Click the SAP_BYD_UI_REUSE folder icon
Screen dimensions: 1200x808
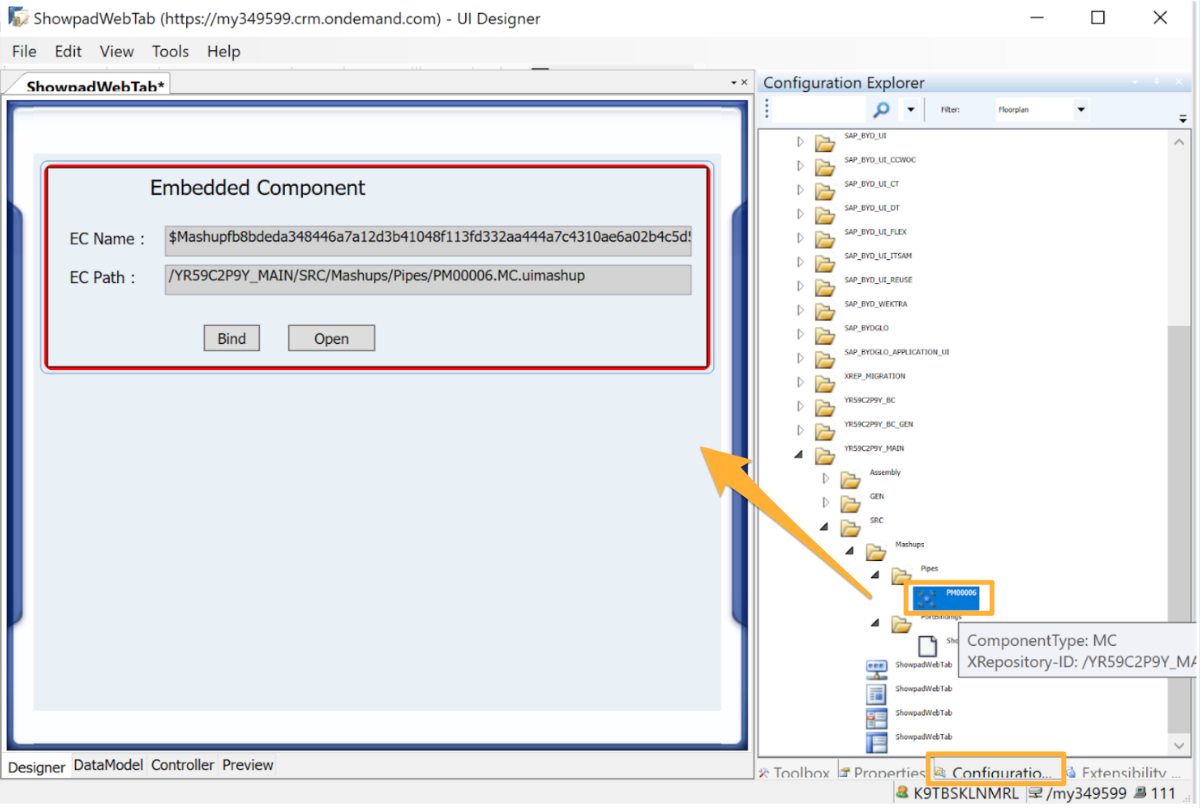point(824,286)
